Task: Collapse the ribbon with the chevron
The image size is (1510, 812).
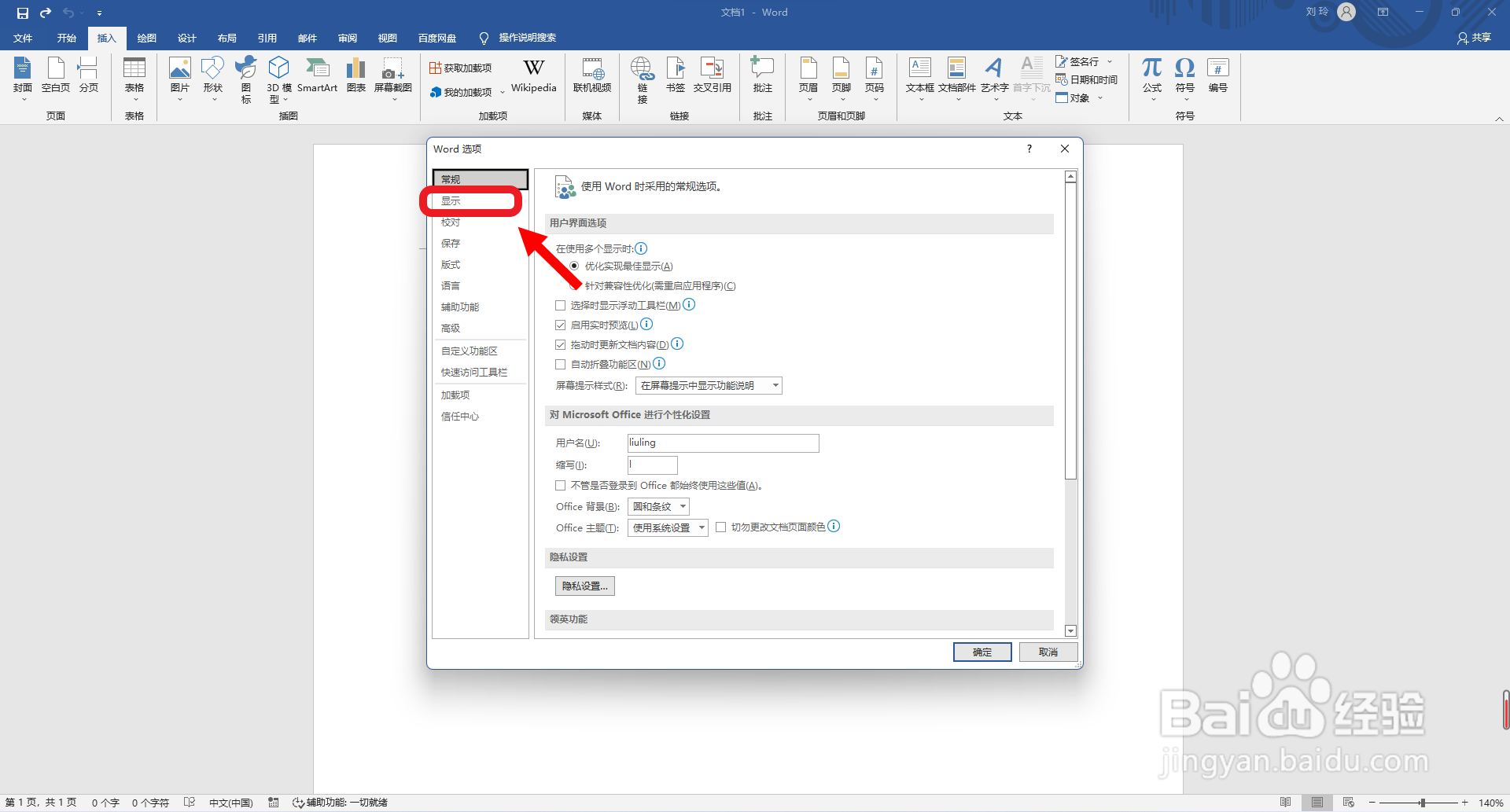Action: 1499,119
